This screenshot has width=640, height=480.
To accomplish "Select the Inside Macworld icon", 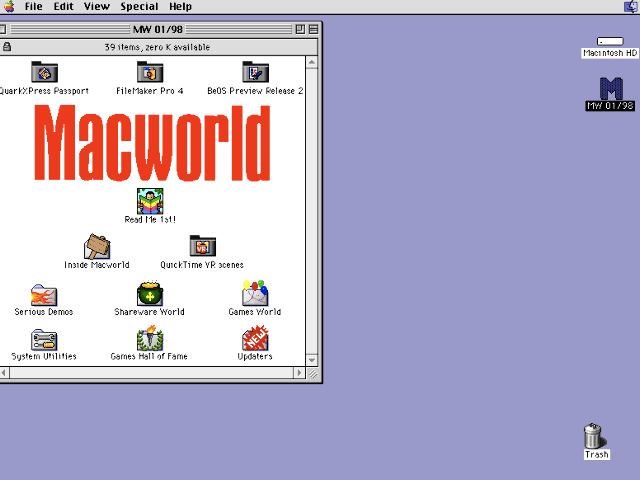I will tap(97, 246).
